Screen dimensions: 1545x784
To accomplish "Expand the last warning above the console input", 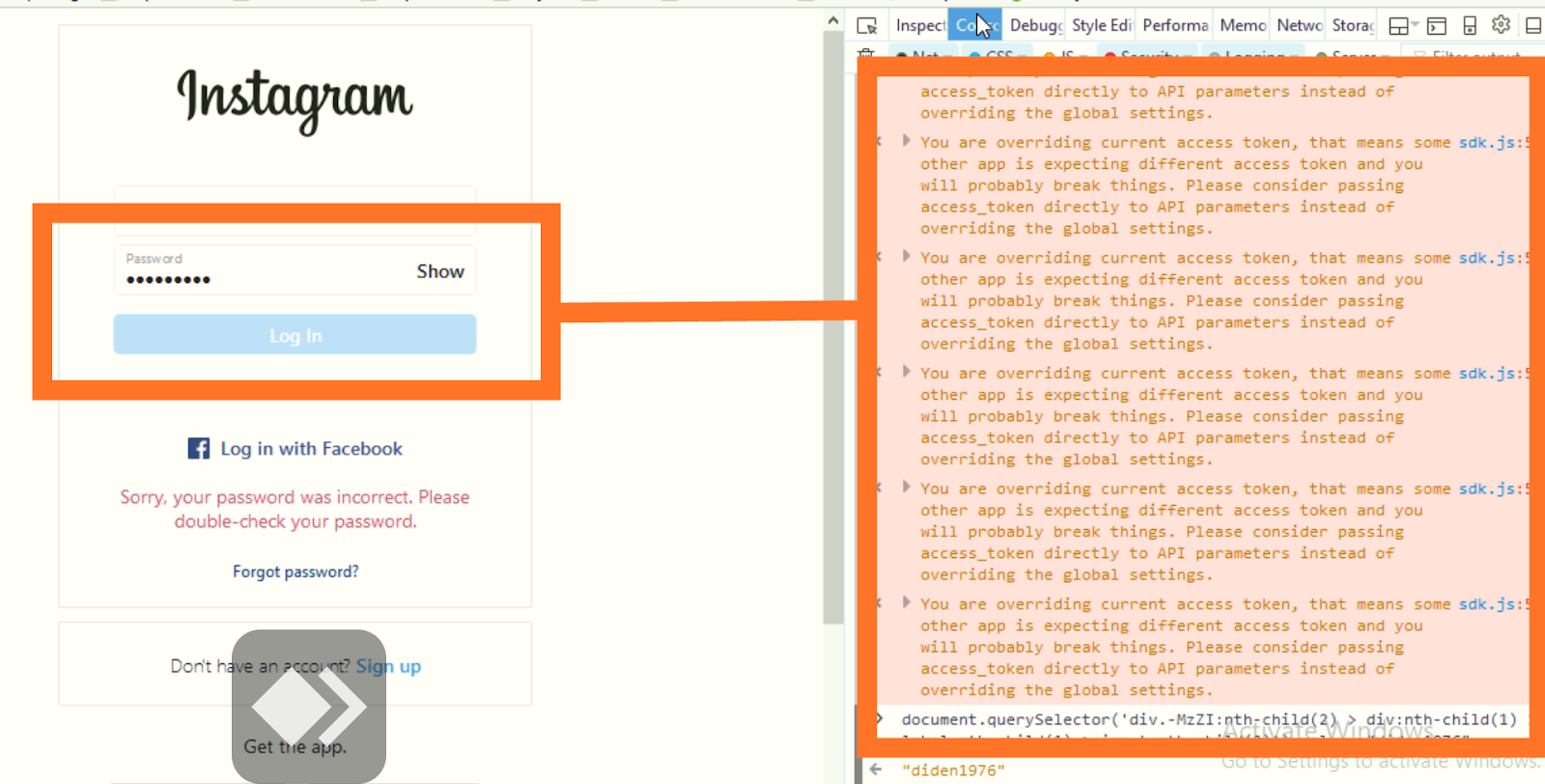I will click(906, 602).
